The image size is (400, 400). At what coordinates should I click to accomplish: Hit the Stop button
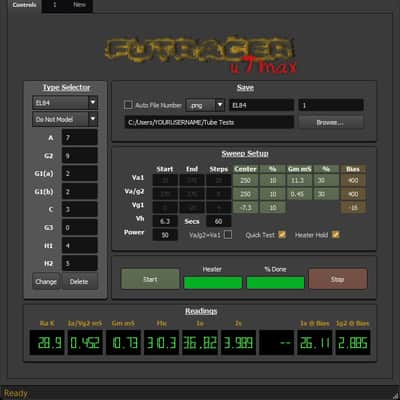tap(338, 279)
